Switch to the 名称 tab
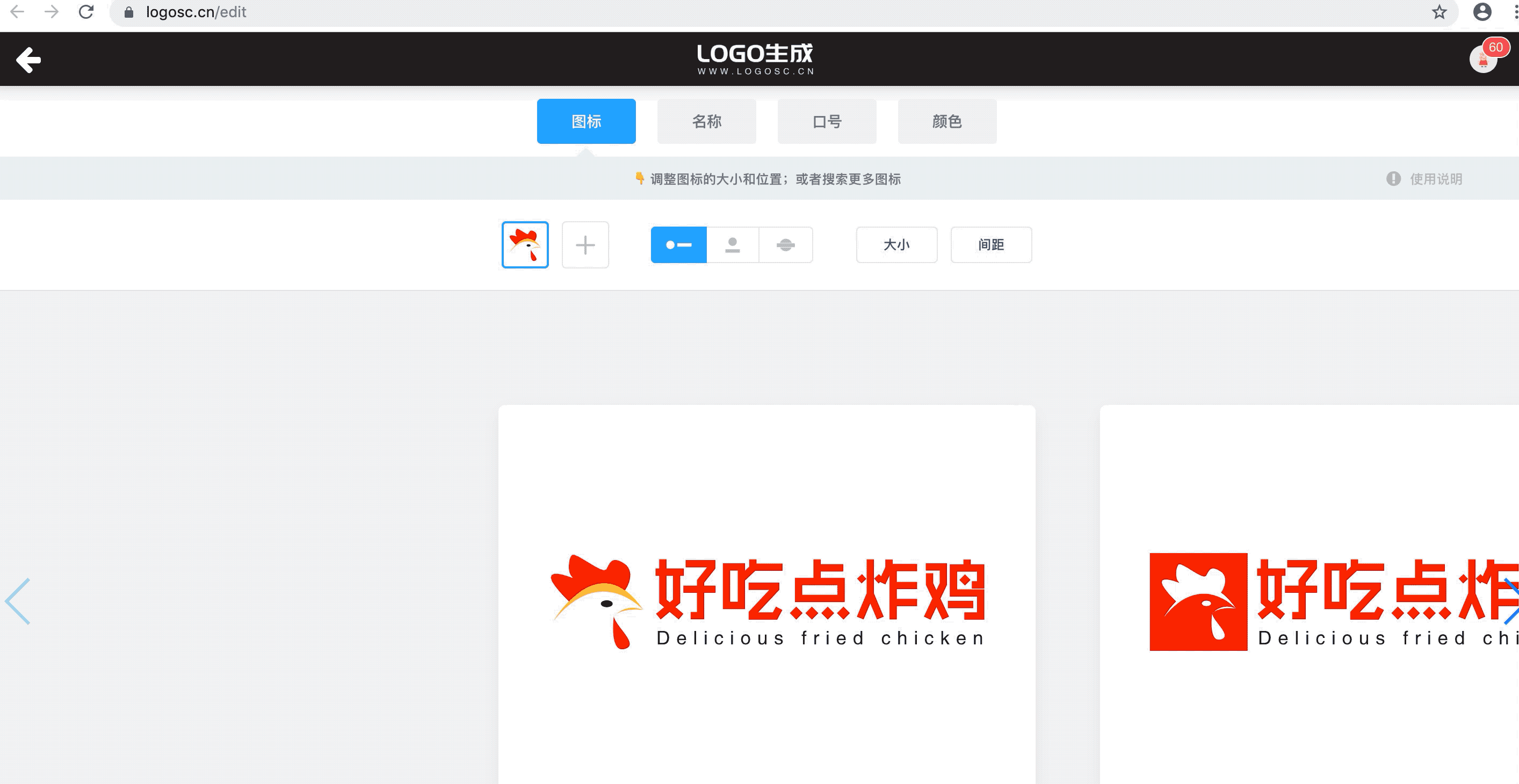Screen dimensions: 1519x784 click(706, 121)
